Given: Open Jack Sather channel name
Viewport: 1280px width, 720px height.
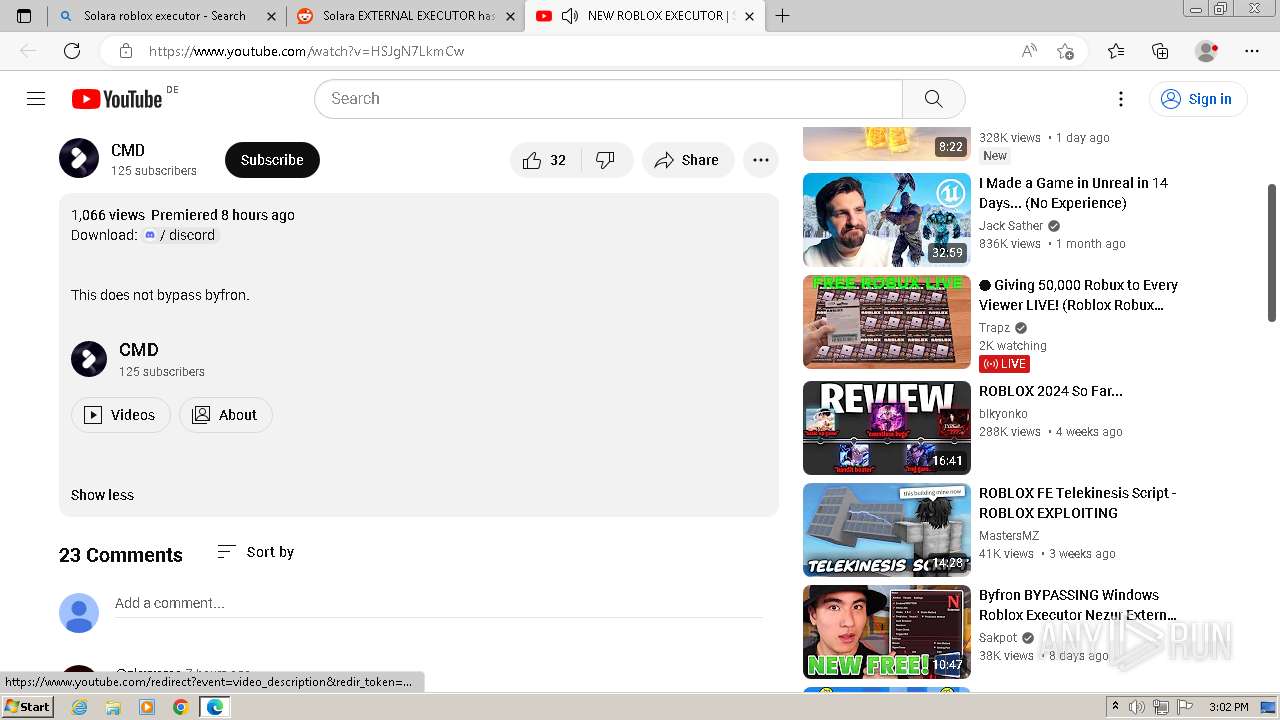Looking at the screenshot, I should [1011, 226].
